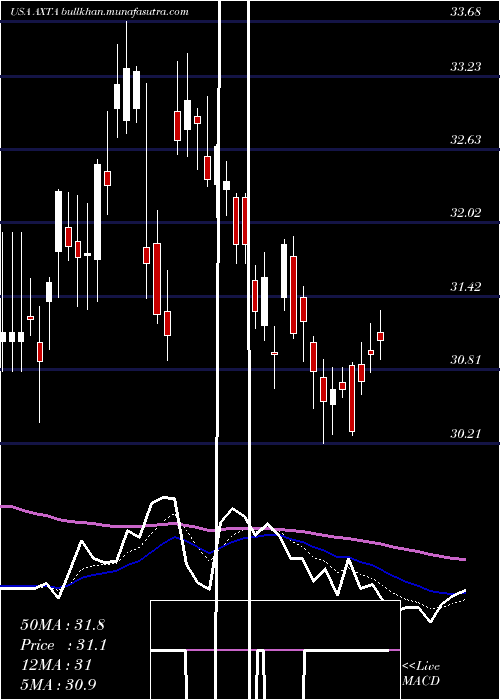Screen dimensions: 500x700
Task: Click the 12MA : 31 readout
Action: pyautogui.click(x=56, y=665)
